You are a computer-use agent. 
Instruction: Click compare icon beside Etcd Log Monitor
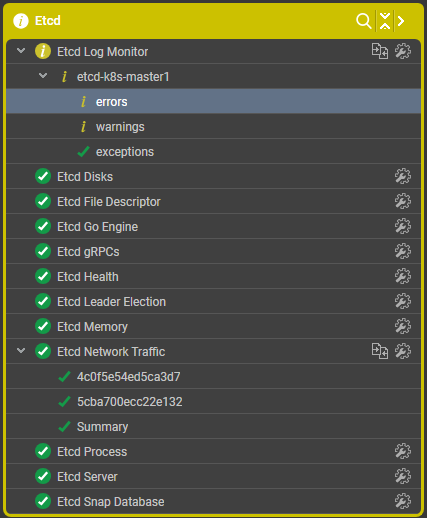[x=380, y=51]
